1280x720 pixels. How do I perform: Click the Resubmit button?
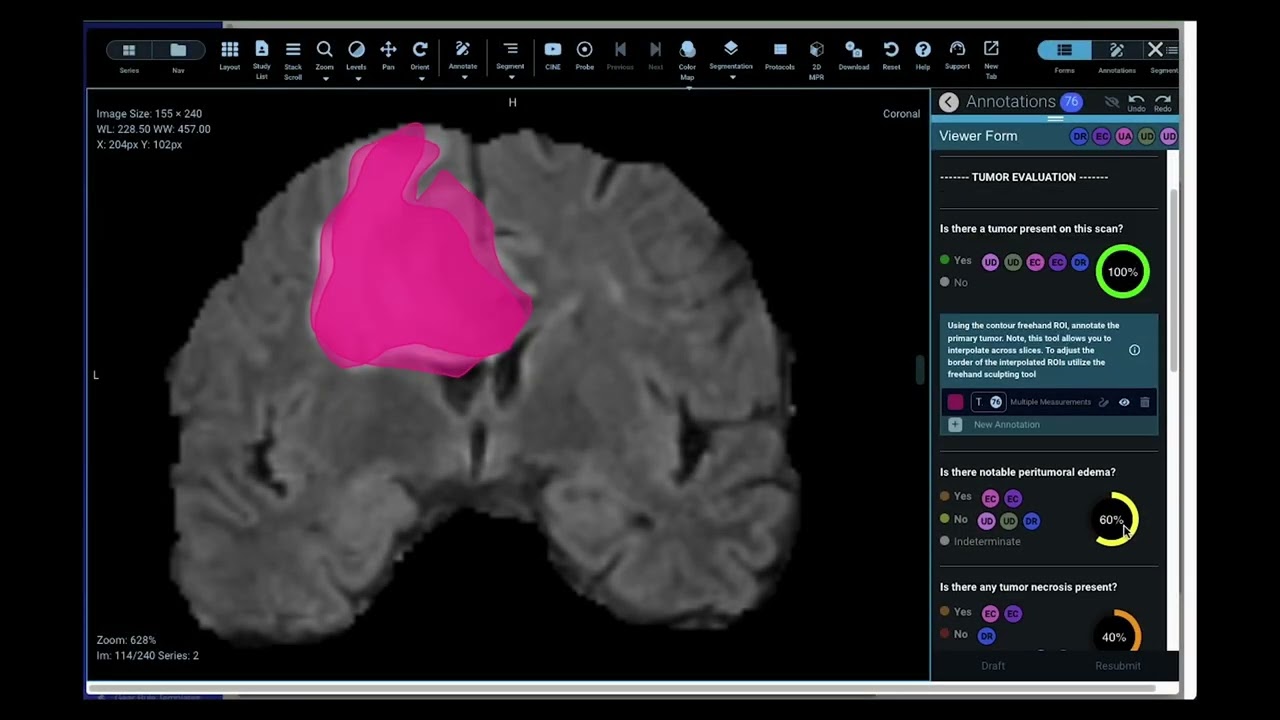(x=1117, y=666)
